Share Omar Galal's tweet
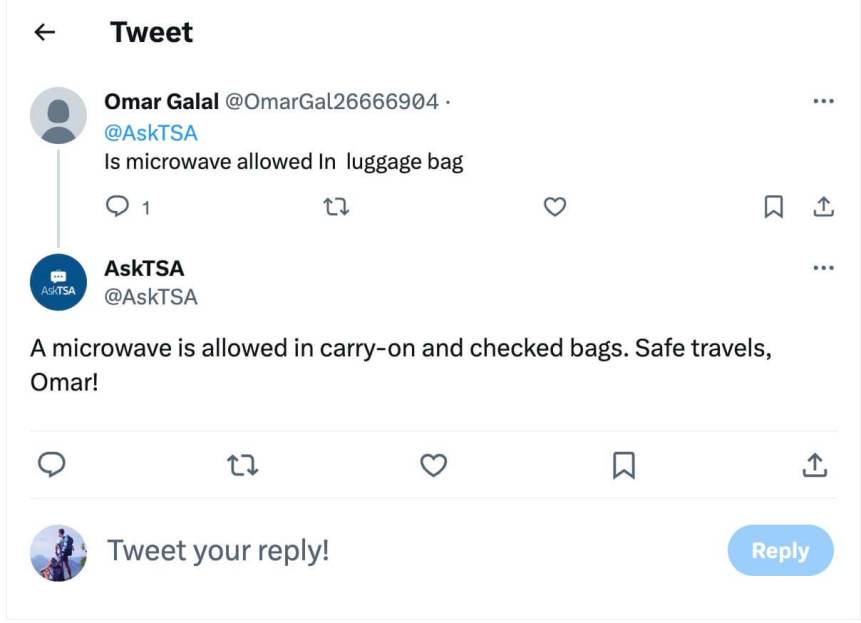Viewport: 861px width, 623px height. [823, 207]
